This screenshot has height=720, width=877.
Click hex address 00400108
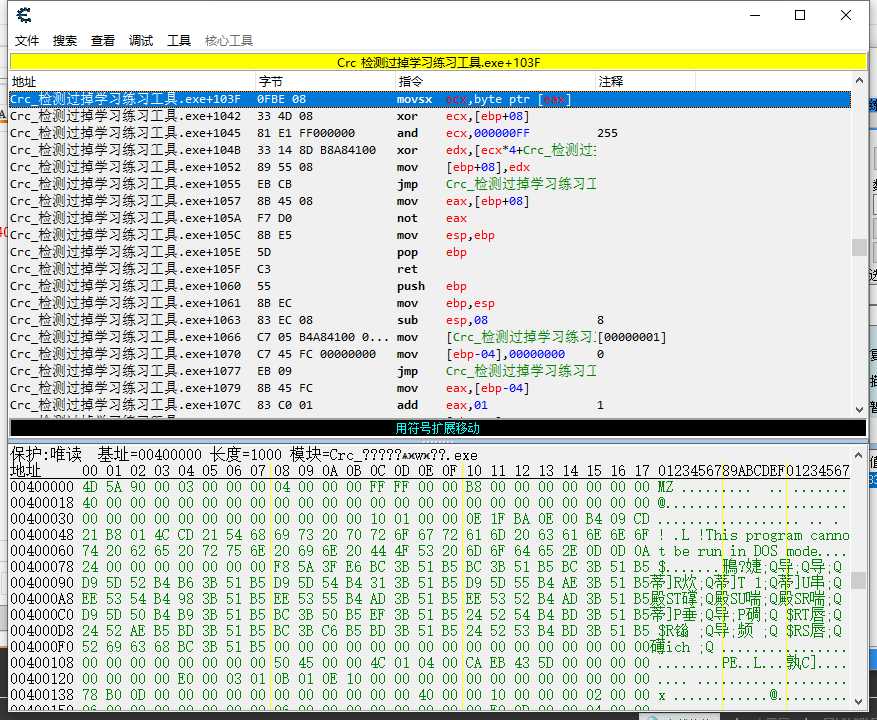[42, 662]
